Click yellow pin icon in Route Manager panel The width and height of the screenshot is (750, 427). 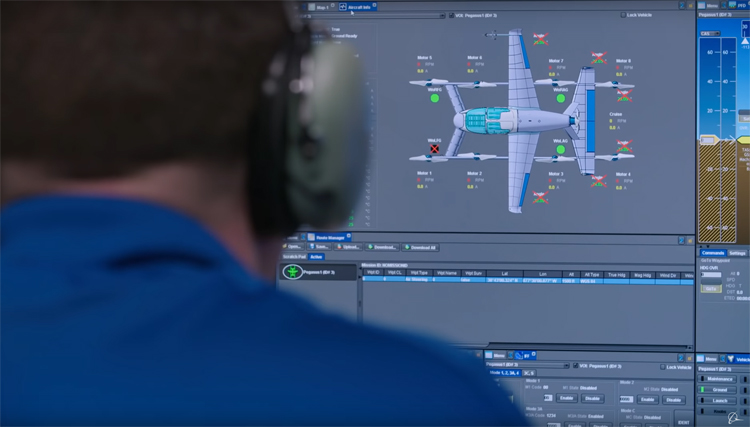pos(690,241)
